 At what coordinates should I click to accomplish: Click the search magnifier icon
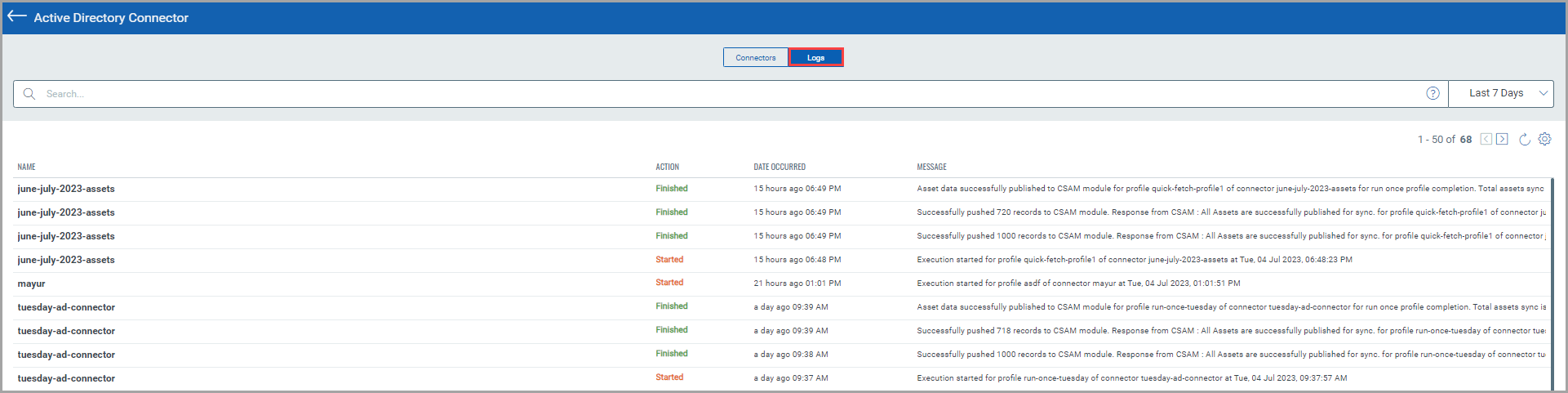point(29,94)
